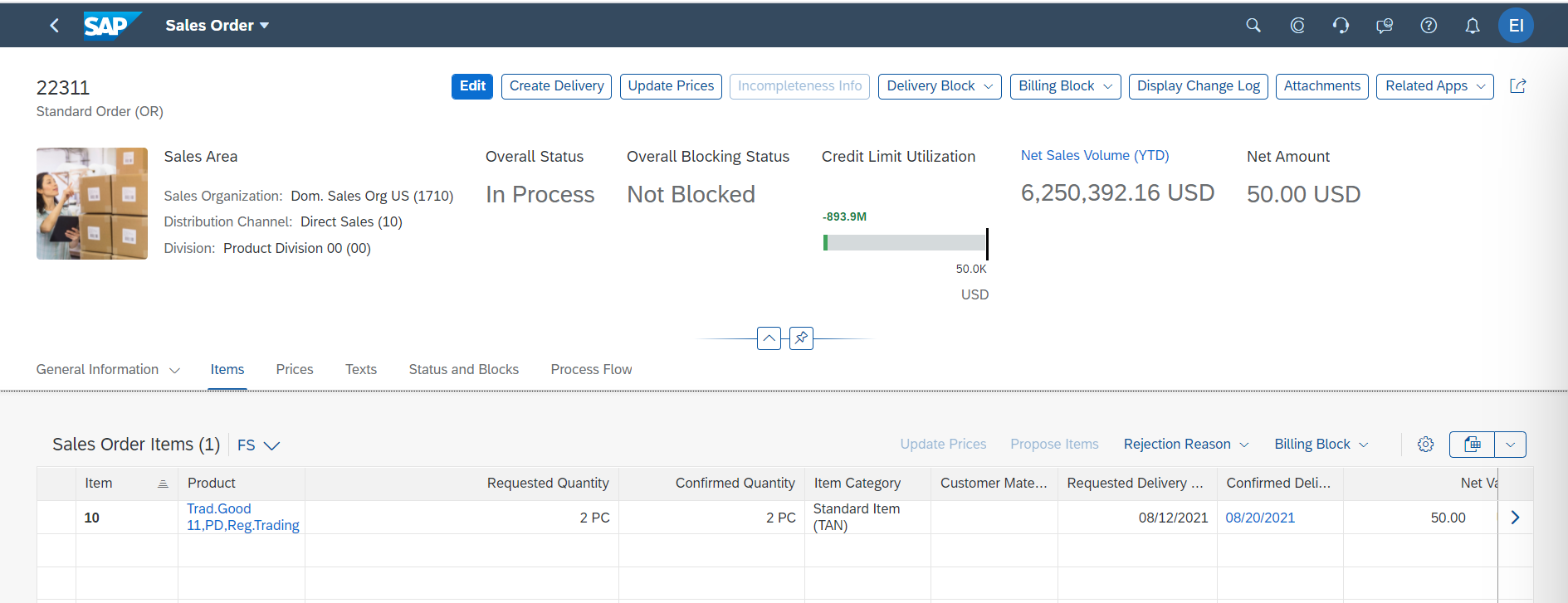The image size is (1568, 603).
Task: Select the row selector for item 10
Action: (56, 518)
